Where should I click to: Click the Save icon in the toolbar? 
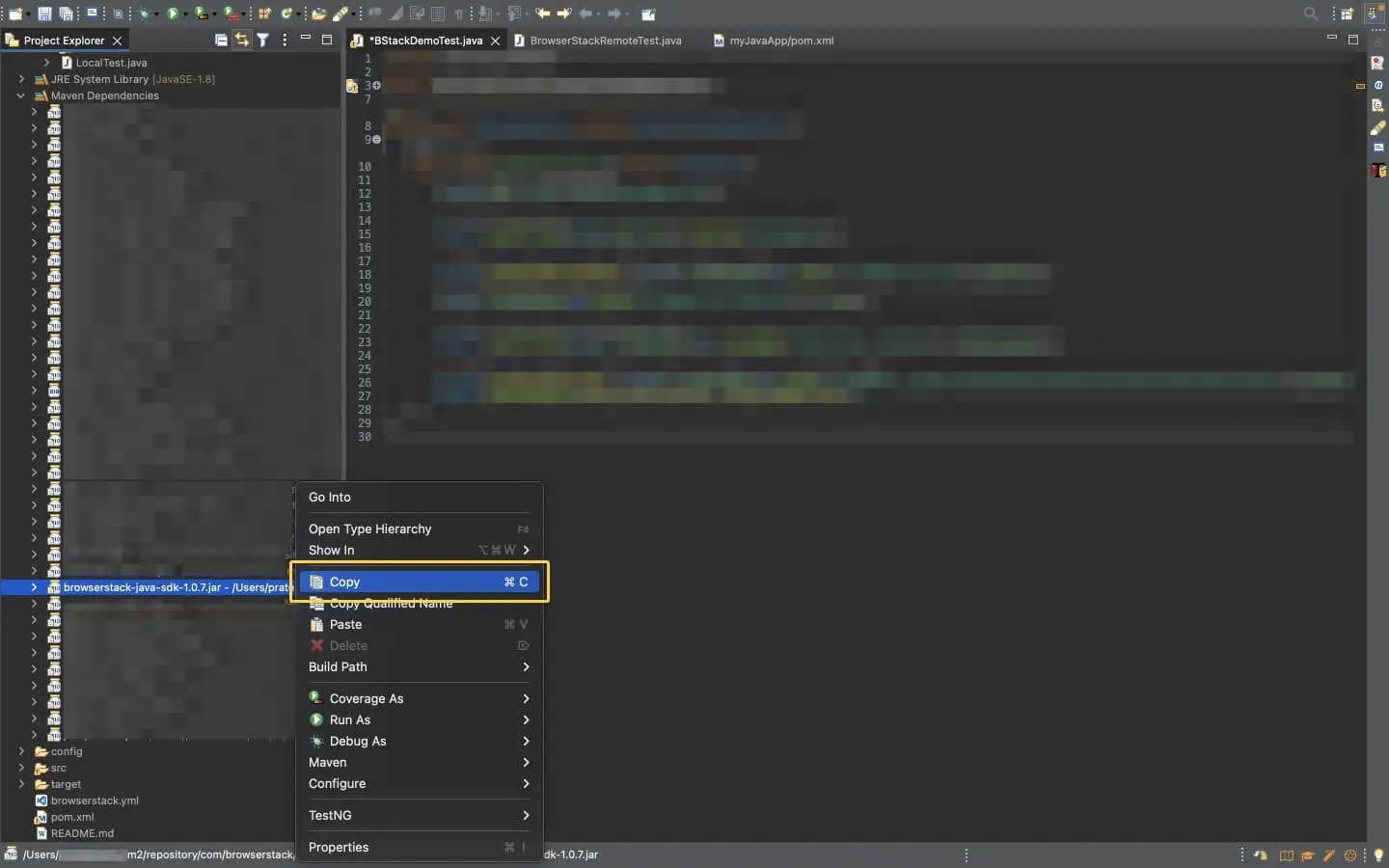coord(44,14)
